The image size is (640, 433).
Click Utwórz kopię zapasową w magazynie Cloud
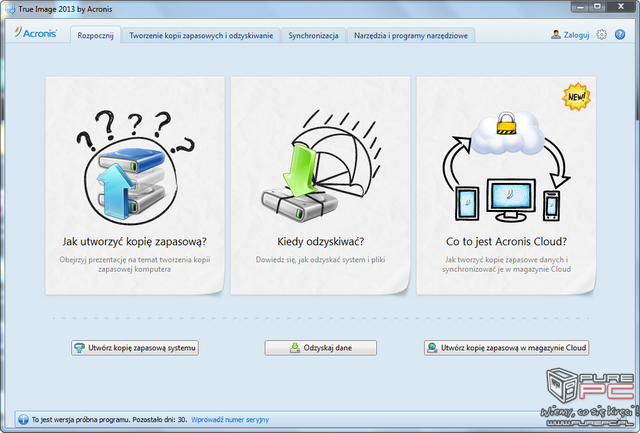506,348
